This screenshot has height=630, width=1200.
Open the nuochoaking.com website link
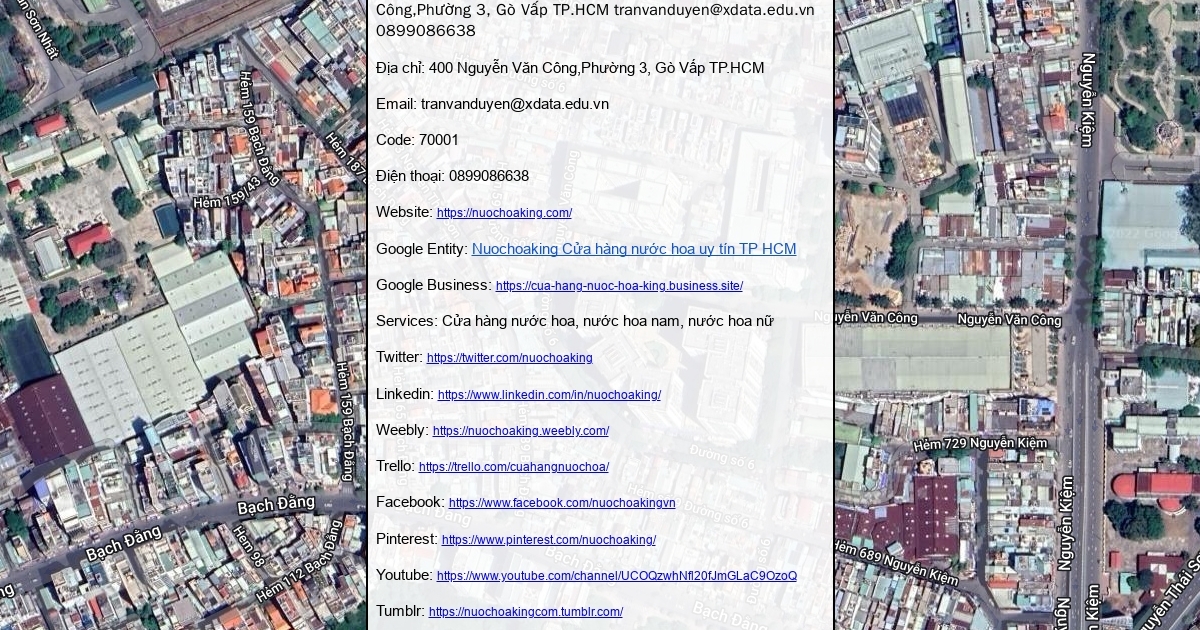[x=504, y=213]
